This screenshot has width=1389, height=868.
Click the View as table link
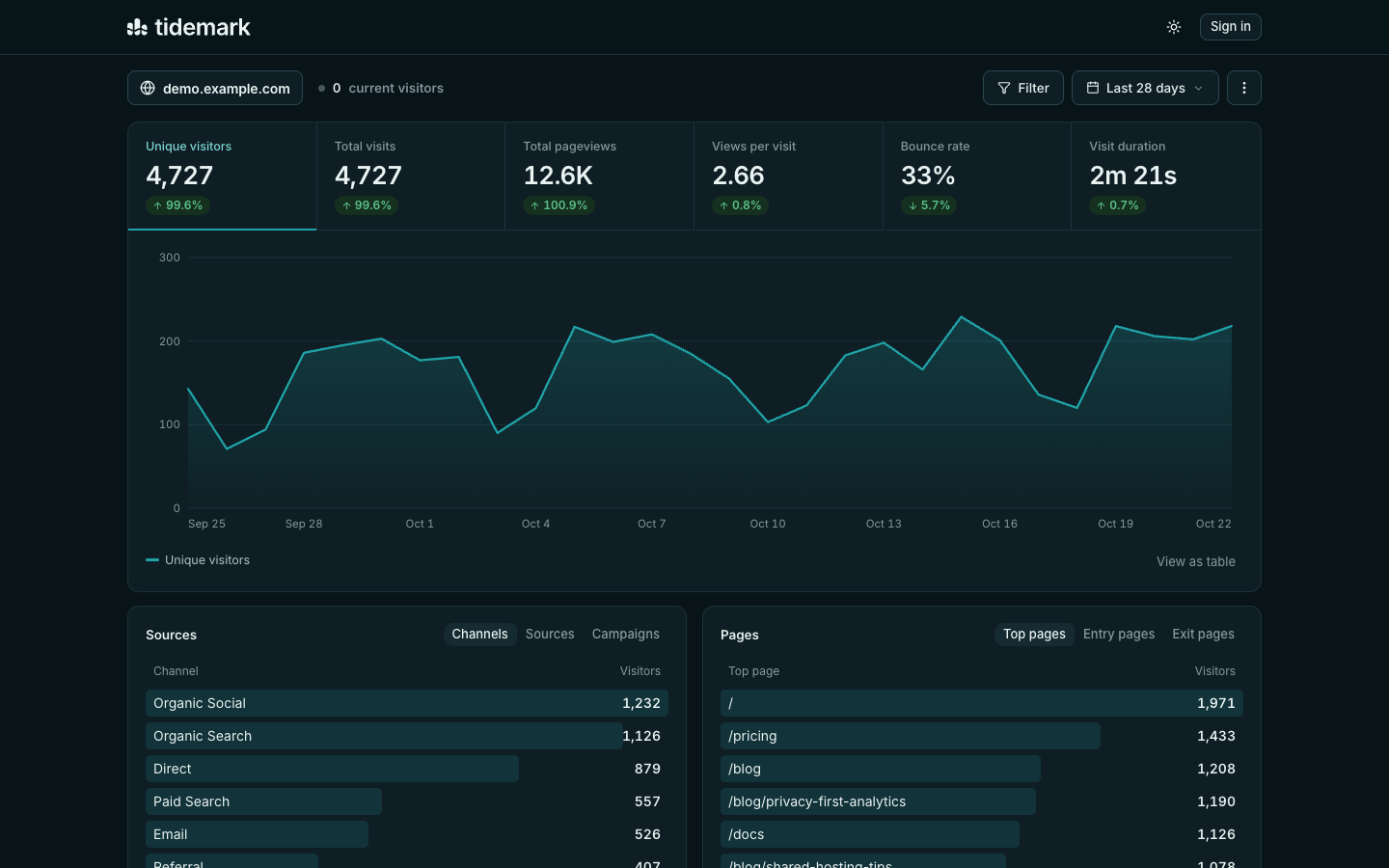1196,561
